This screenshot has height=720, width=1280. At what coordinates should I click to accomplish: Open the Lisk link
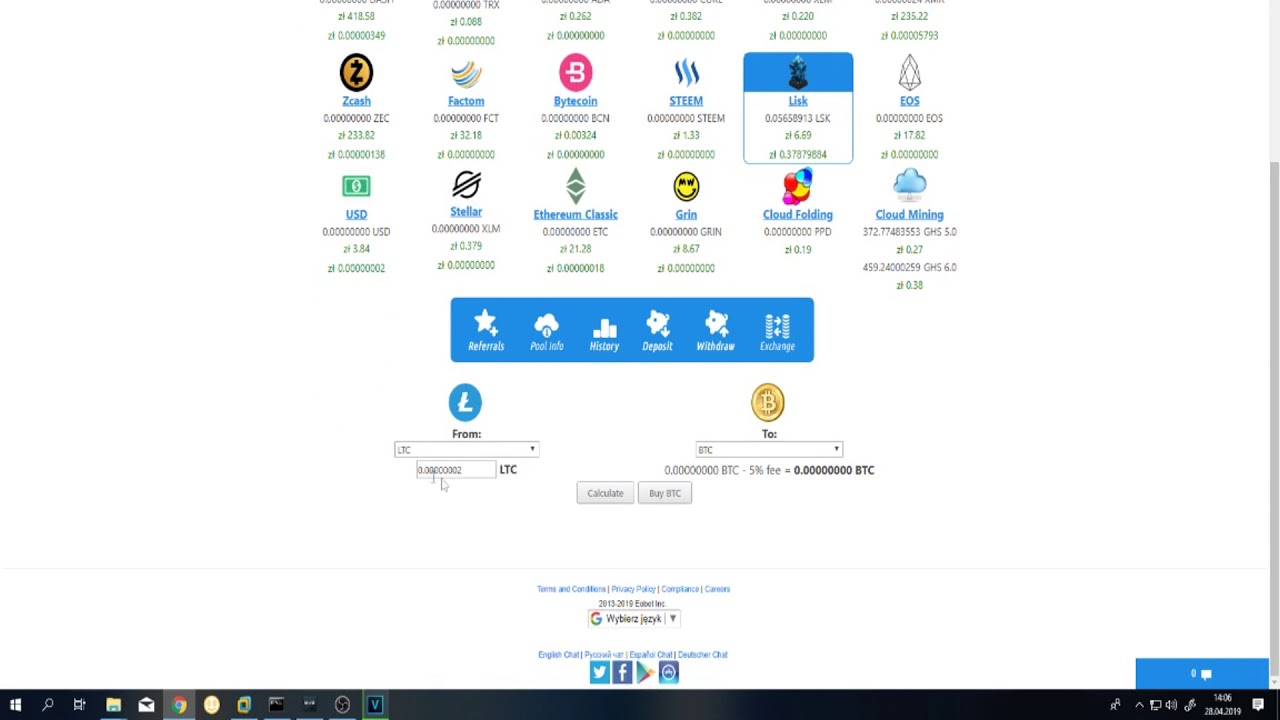pyautogui.click(x=798, y=101)
